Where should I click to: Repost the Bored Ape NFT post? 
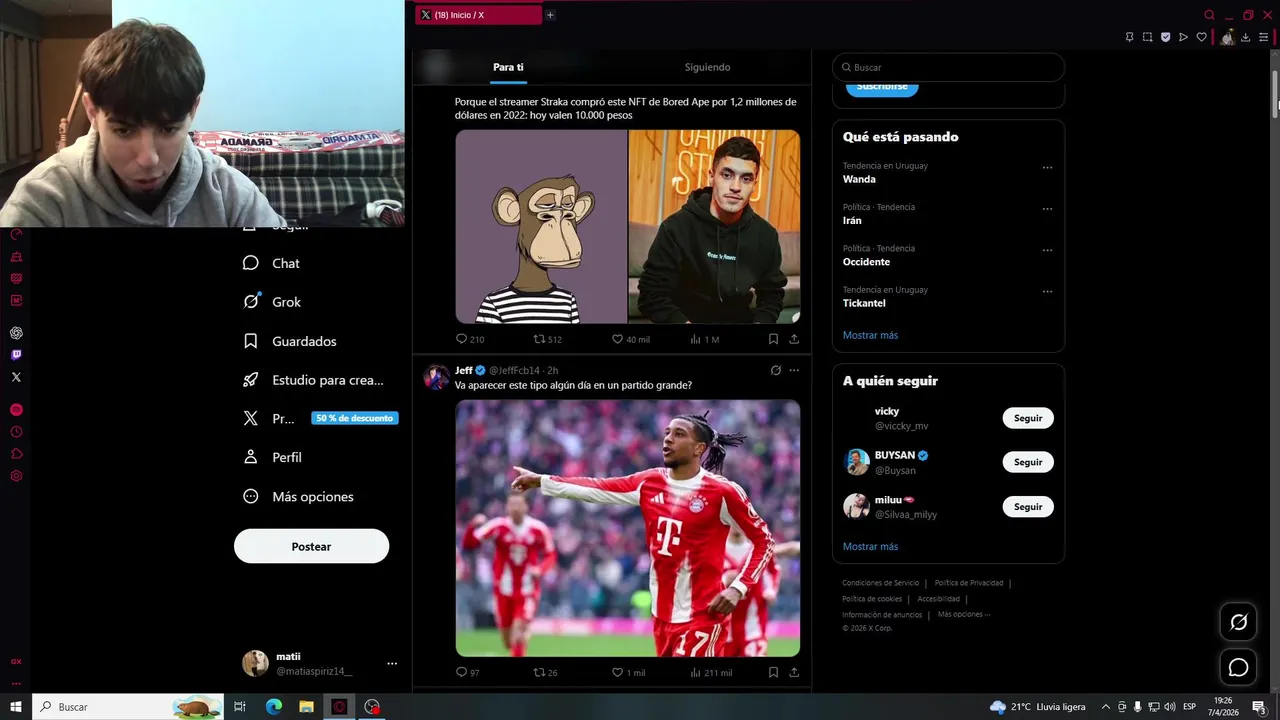(547, 339)
